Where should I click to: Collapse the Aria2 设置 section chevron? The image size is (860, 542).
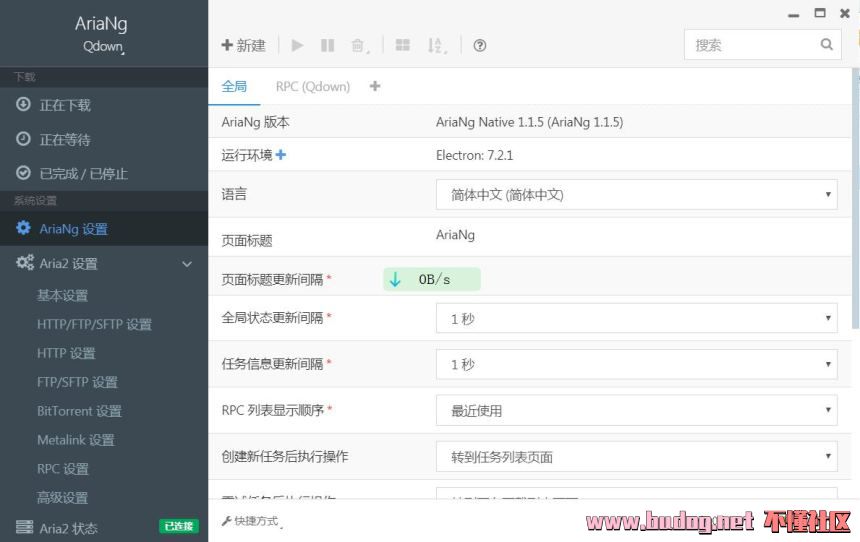point(187,264)
